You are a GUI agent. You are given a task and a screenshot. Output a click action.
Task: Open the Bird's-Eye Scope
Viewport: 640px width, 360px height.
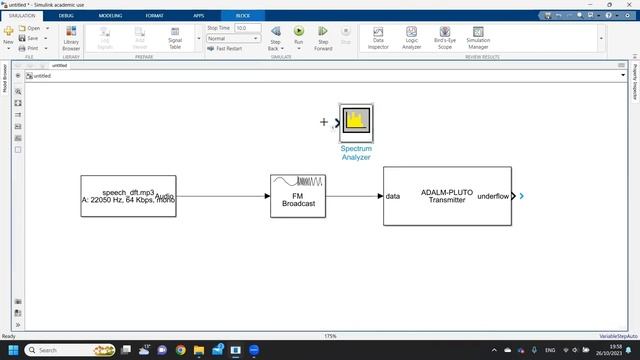point(445,38)
